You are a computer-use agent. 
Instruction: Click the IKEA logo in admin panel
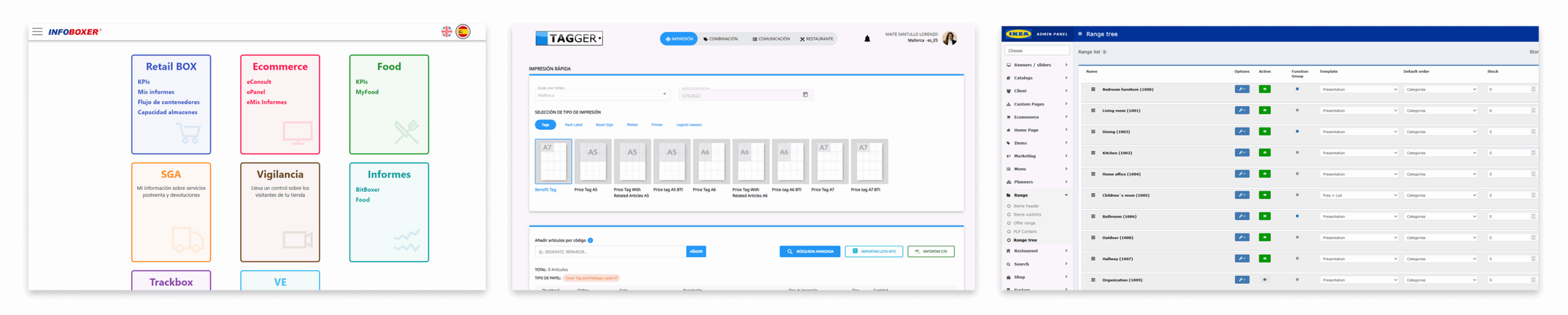pos(1018,34)
